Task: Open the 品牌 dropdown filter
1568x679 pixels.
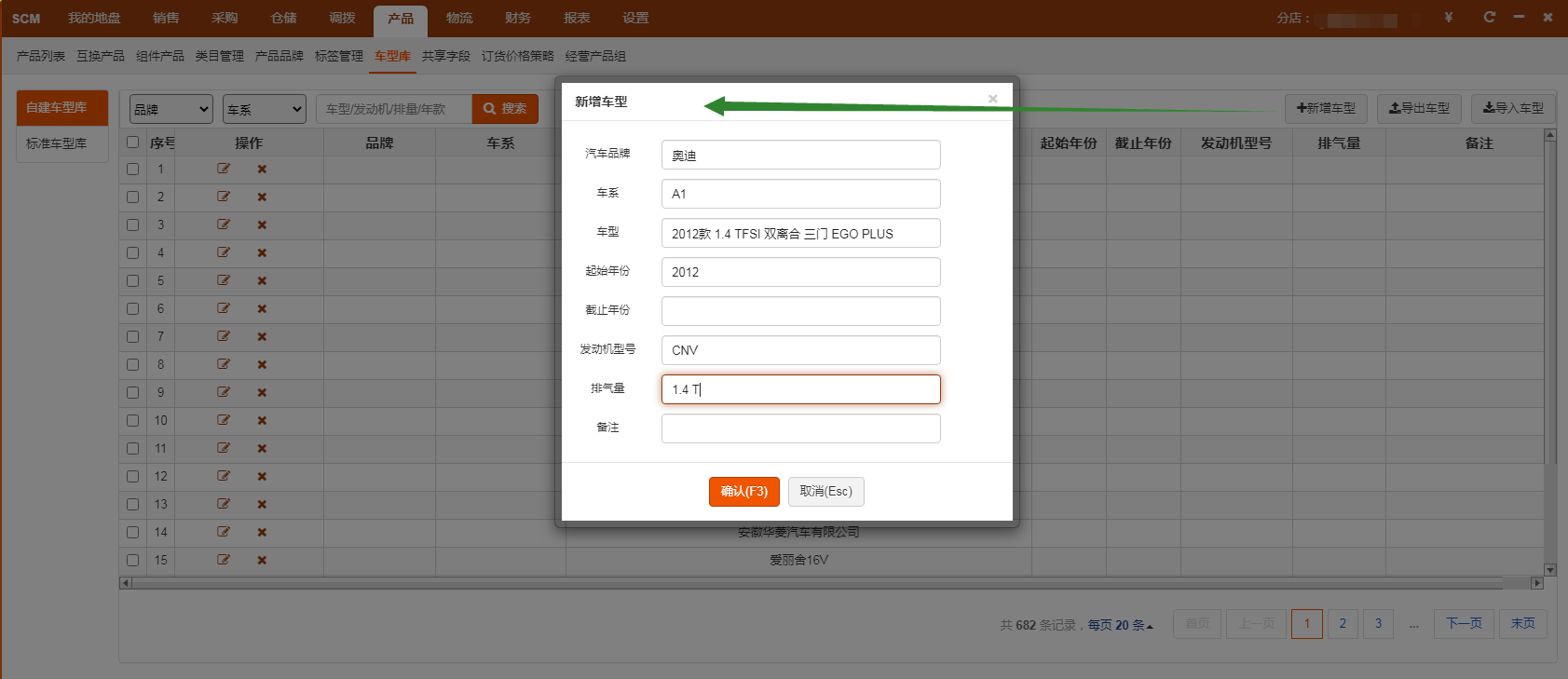Action: point(170,109)
